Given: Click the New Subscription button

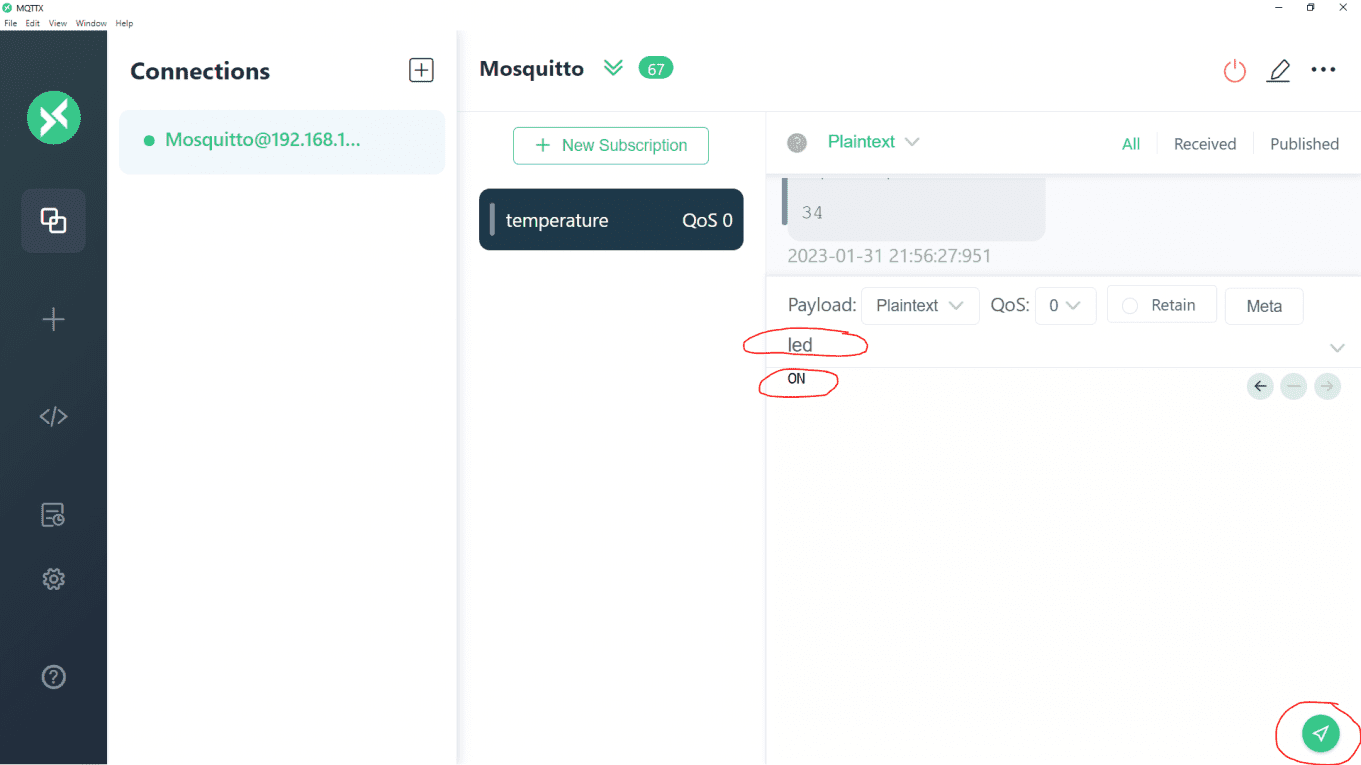Looking at the screenshot, I should (x=611, y=145).
